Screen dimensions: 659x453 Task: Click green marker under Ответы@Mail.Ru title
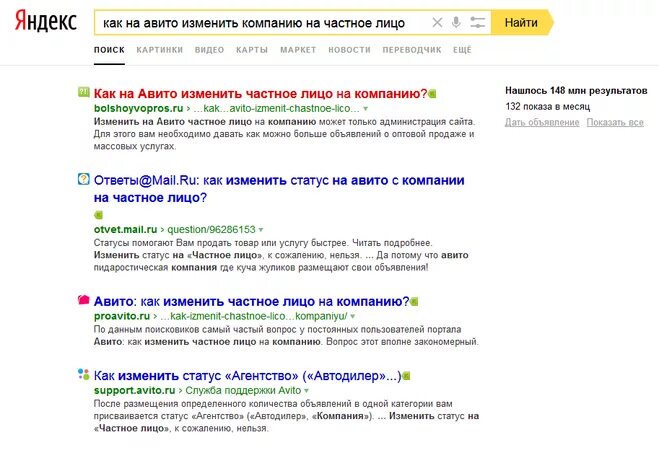click(x=98, y=215)
